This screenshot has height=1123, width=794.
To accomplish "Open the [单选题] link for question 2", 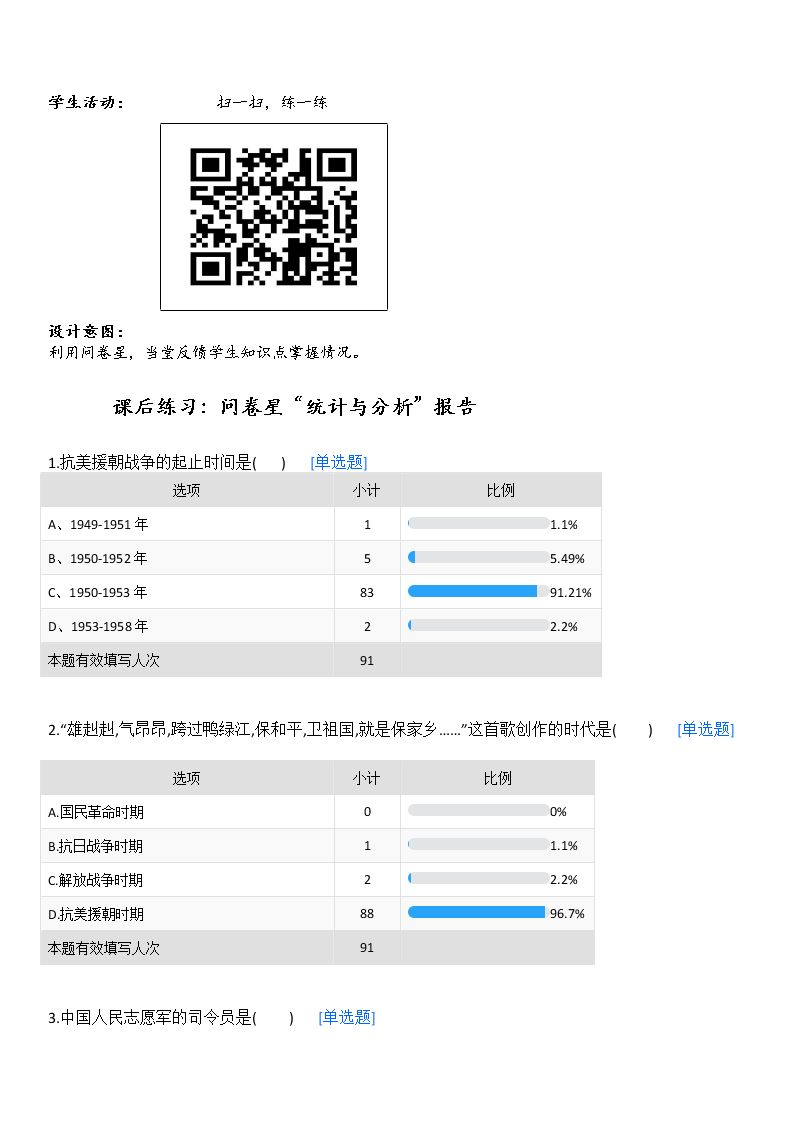I will point(706,730).
